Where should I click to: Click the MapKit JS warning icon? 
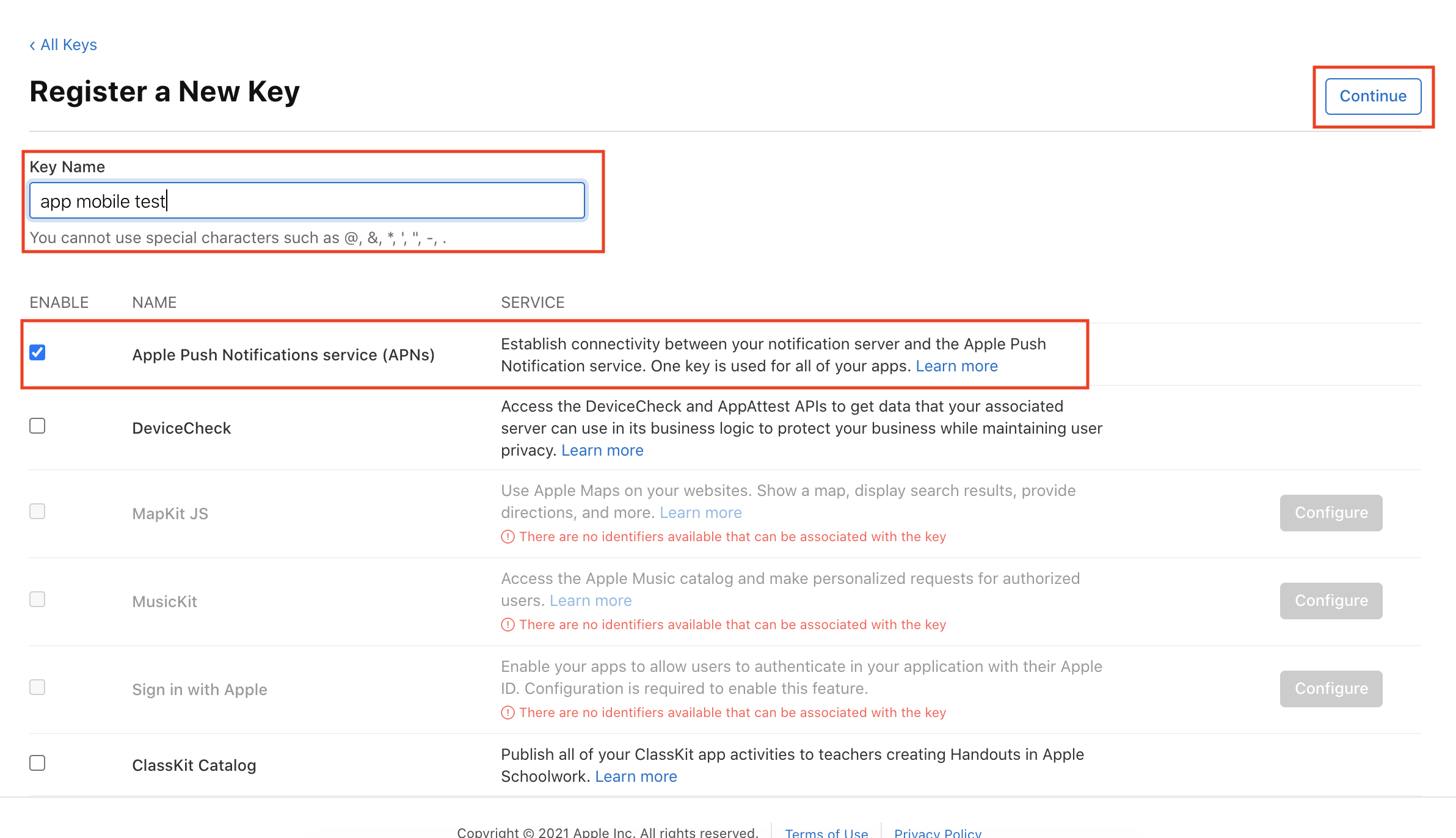[508, 537]
